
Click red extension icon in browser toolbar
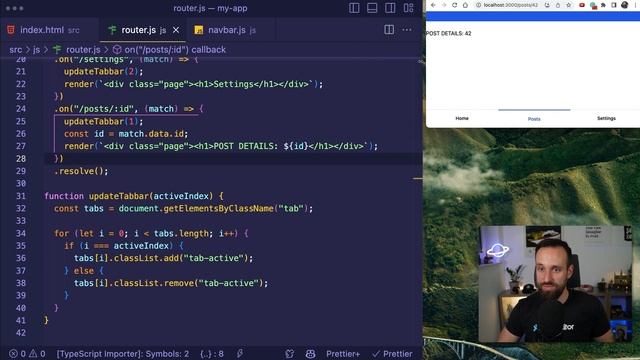[x=582, y=5]
